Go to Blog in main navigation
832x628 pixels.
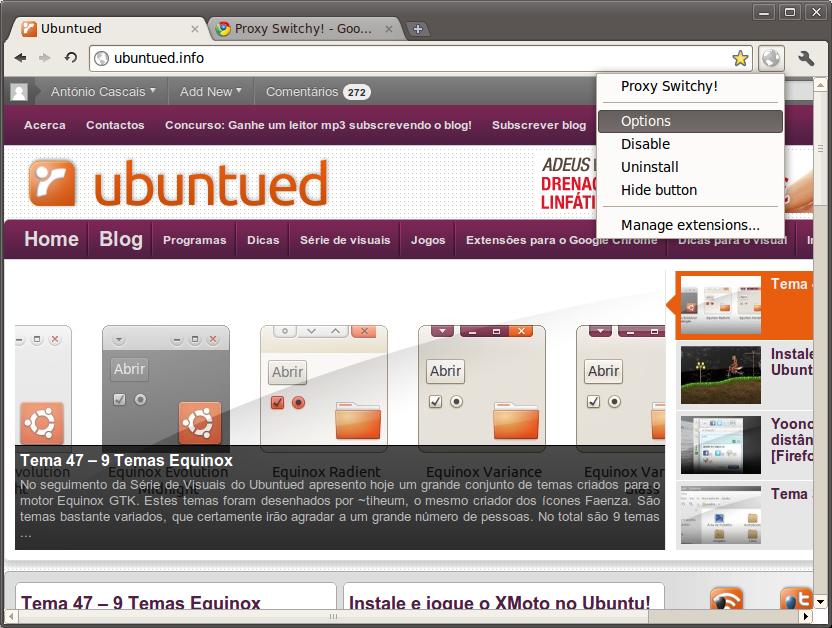point(121,239)
